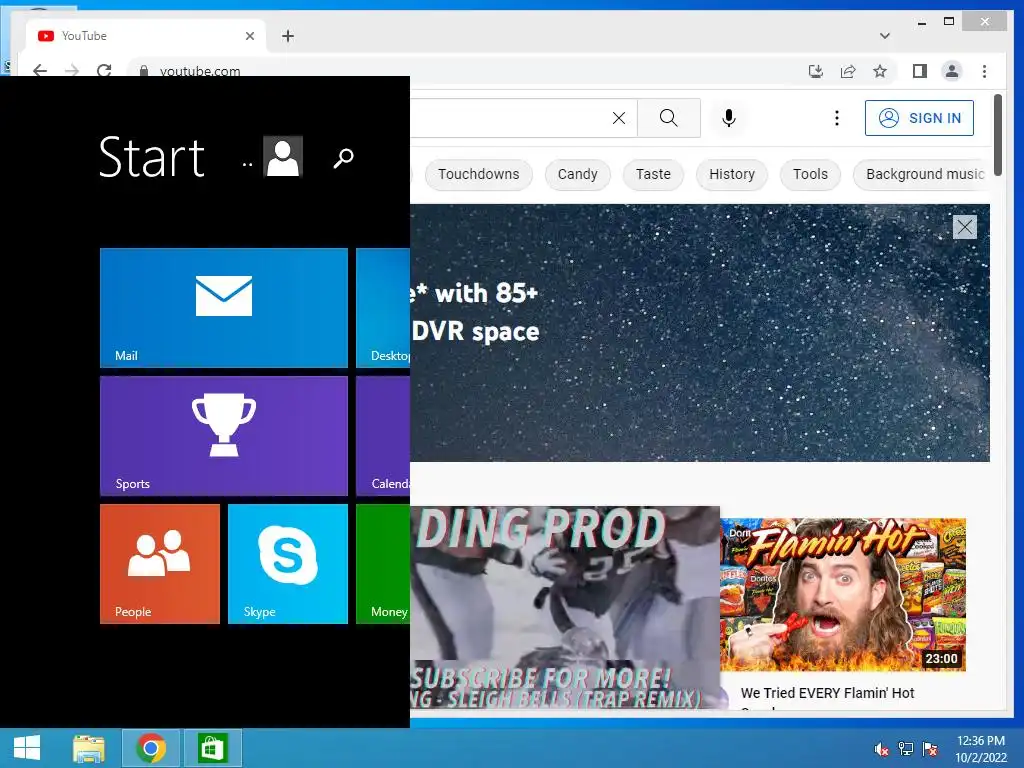Screen dimensions: 1024x768
Task: Go back in Chrome
Action: point(40,71)
